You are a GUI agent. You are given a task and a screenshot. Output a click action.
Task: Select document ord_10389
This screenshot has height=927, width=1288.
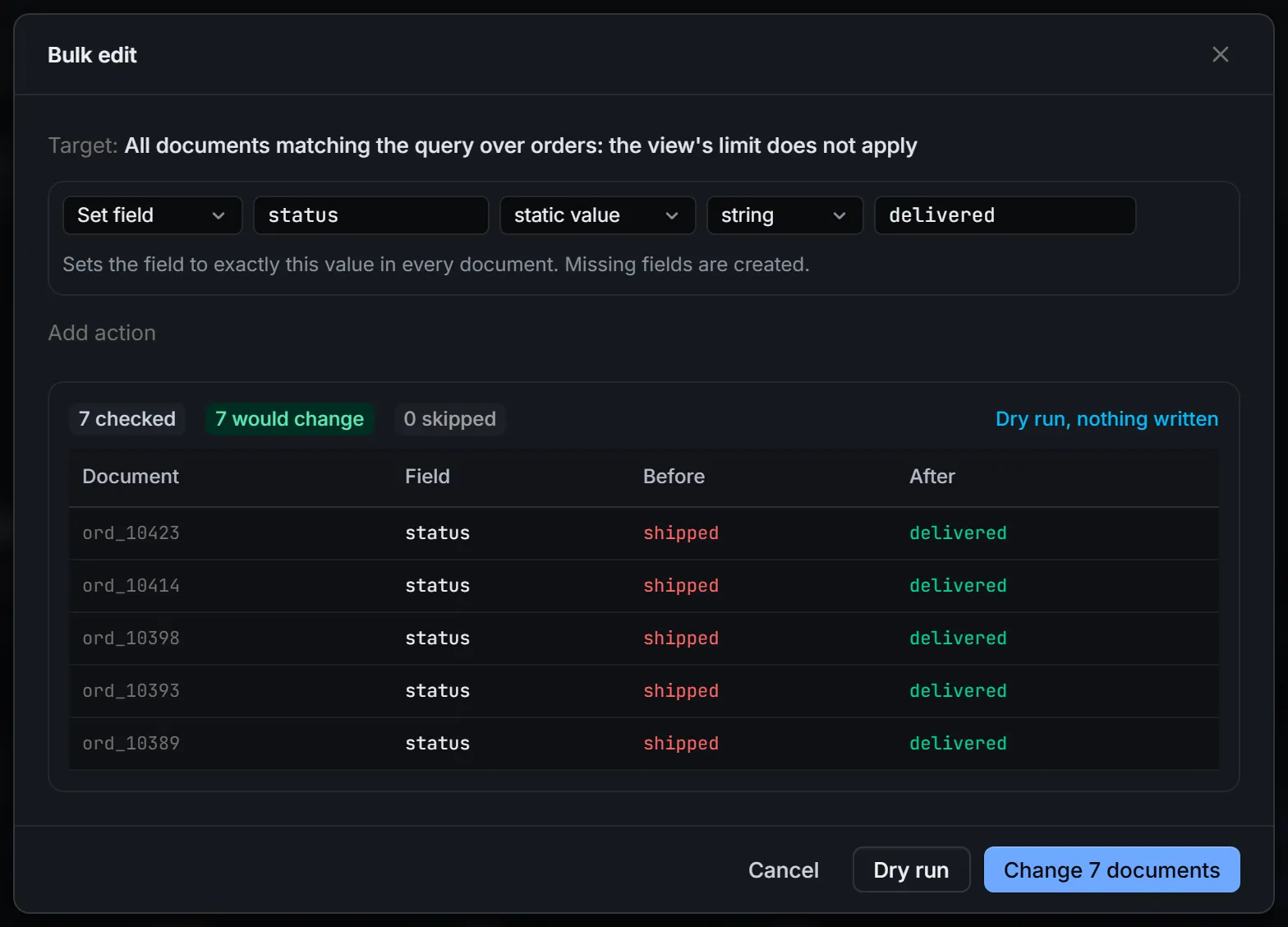tap(131, 744)
